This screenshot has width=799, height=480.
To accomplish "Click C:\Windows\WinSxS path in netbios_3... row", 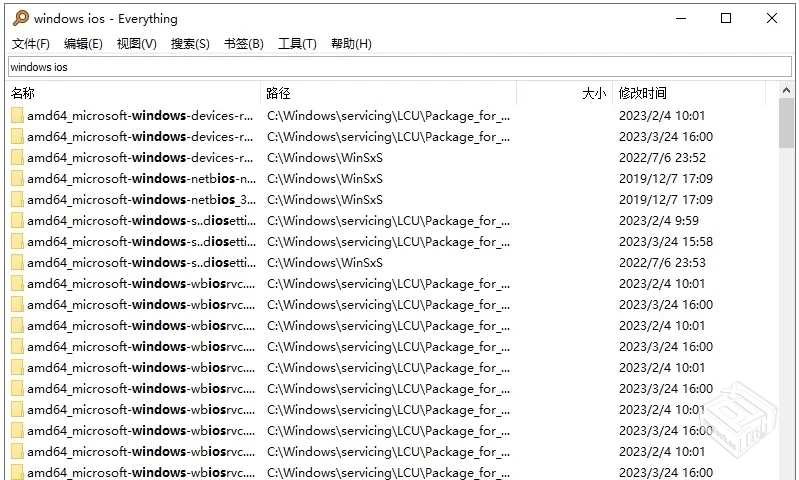I will click(x=325, y=200).
